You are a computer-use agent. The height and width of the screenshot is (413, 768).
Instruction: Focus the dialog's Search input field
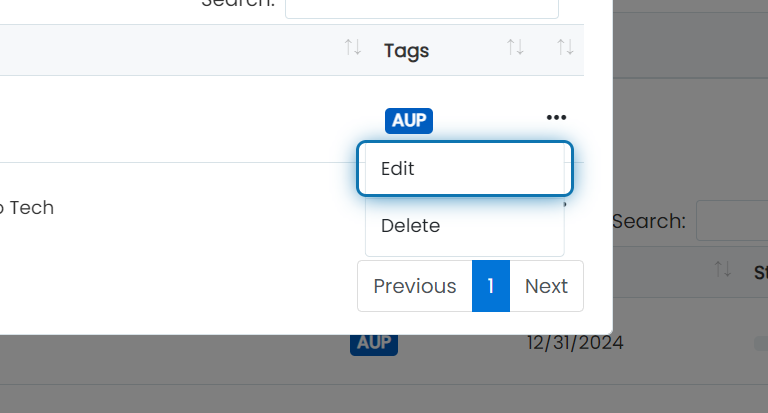422,8
